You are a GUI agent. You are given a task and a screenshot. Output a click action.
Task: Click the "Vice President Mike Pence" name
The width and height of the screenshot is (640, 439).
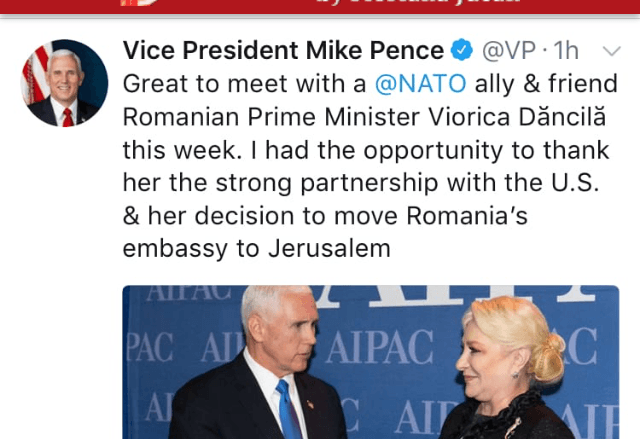(x=283, y=50)
